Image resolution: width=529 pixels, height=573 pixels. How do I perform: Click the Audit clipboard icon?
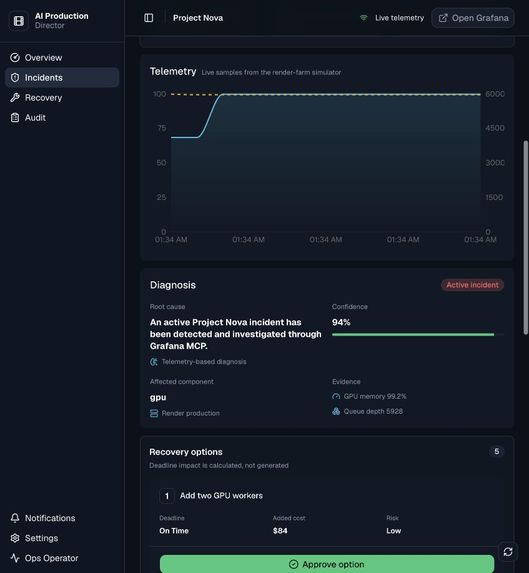tap(15, 118)
